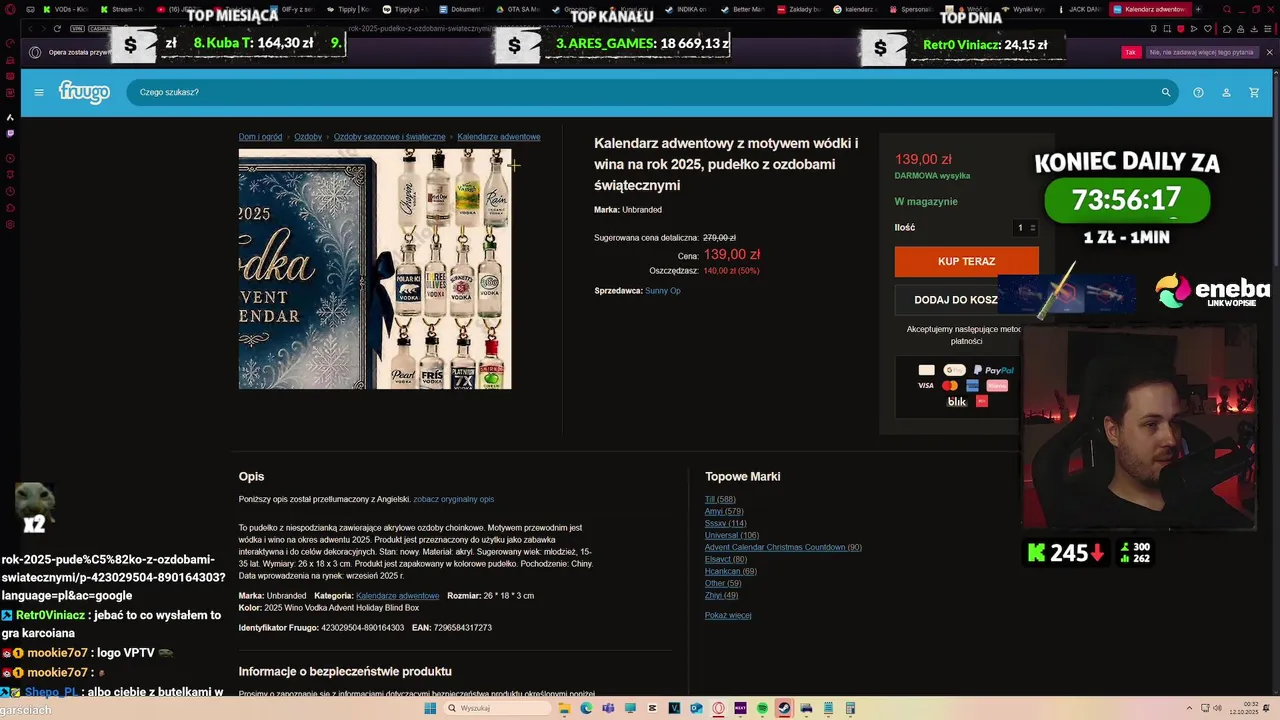Image resolution: width=1280 pixels, height=720 pixels.
Task: Open File Explorer from the taskbar
Action: 564,709
